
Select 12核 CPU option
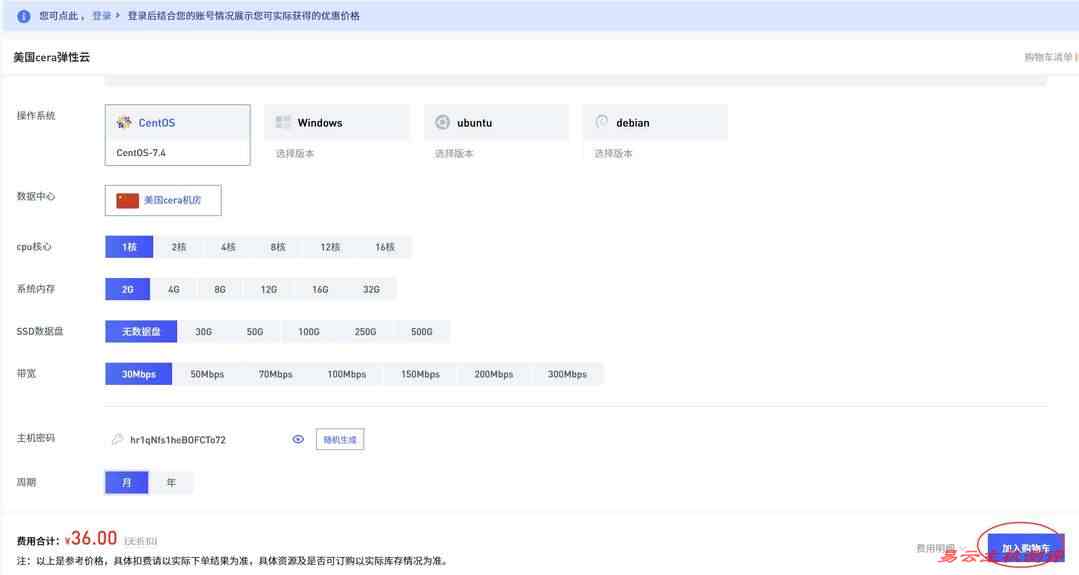tap(330, 247)
